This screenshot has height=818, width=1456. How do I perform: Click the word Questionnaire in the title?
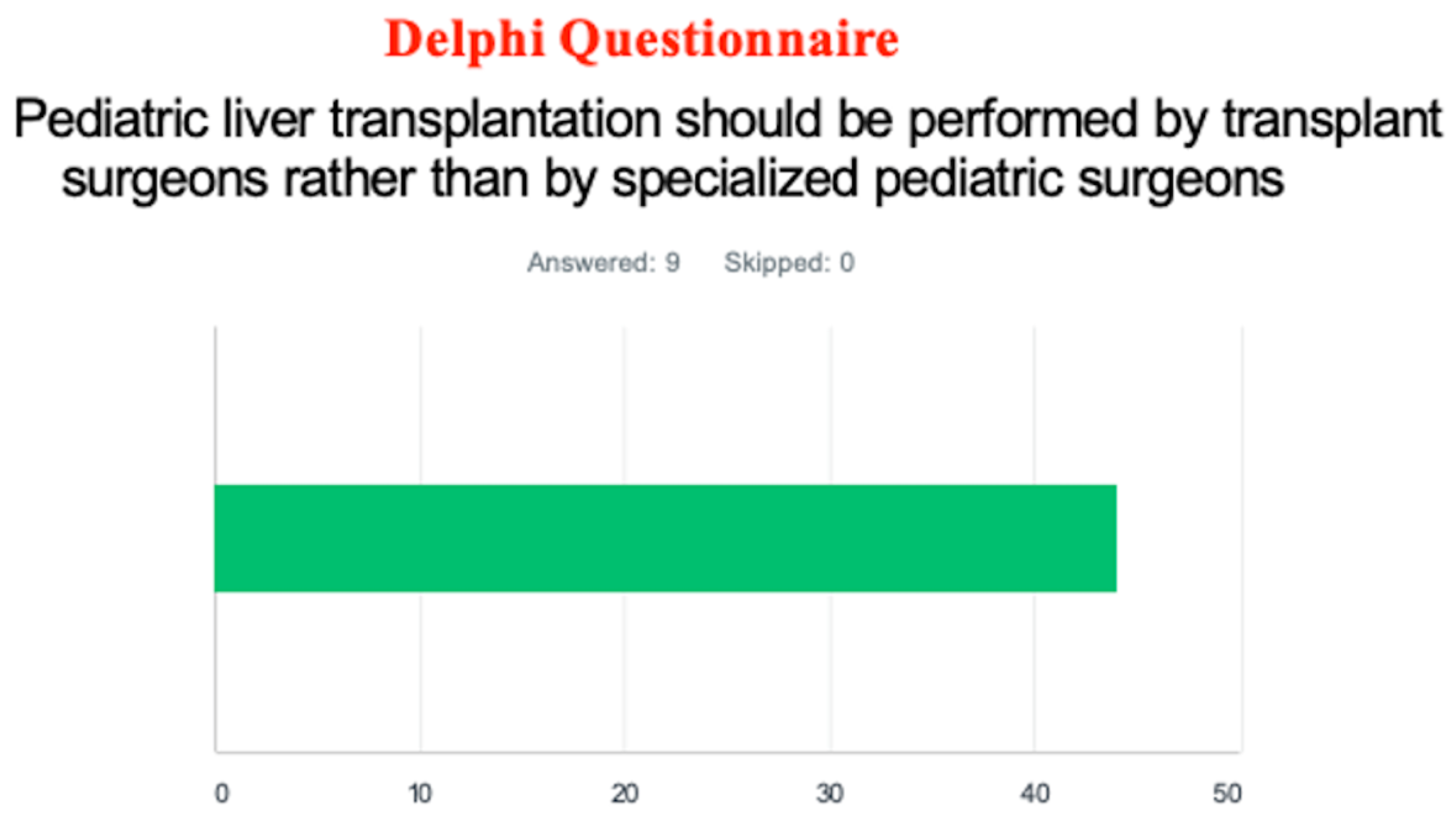[x=729, y=39]
